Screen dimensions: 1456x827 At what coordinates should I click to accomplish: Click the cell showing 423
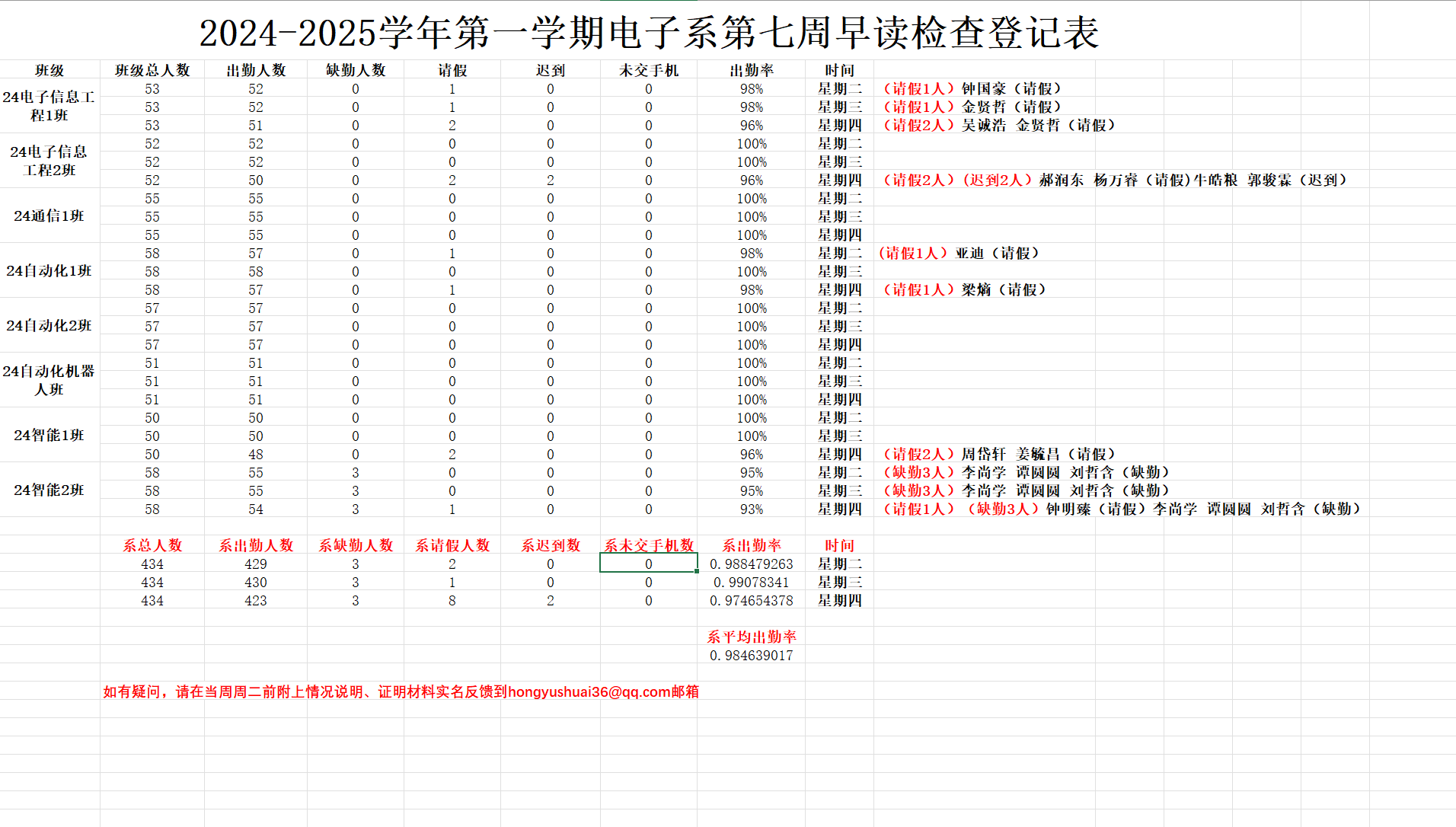click(256, 601)
